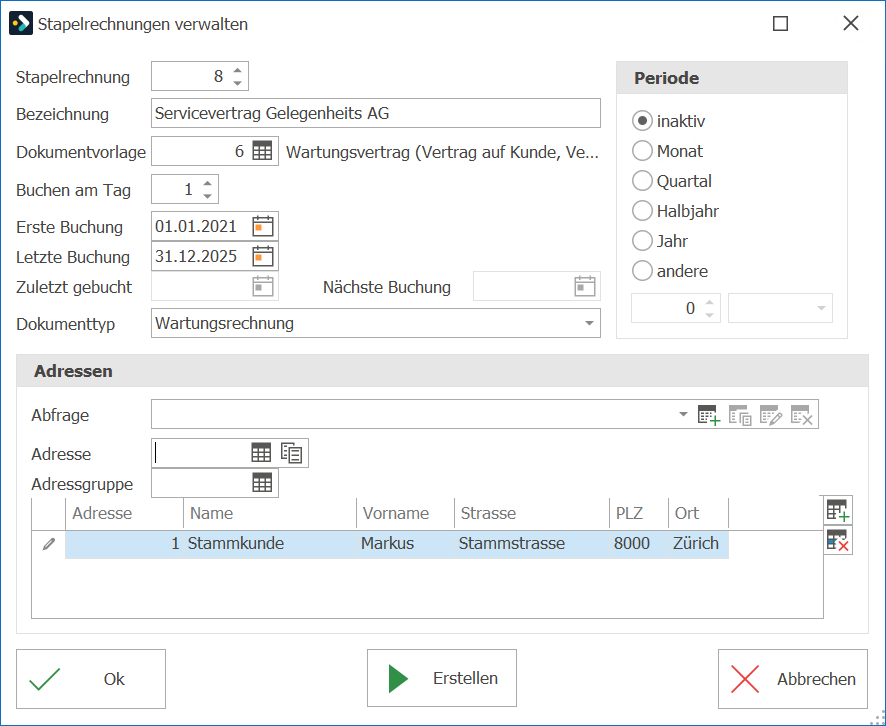Screen dimensions: 886x726
Task: Add a new Abfrage query
Action: (x=709, y=415)
